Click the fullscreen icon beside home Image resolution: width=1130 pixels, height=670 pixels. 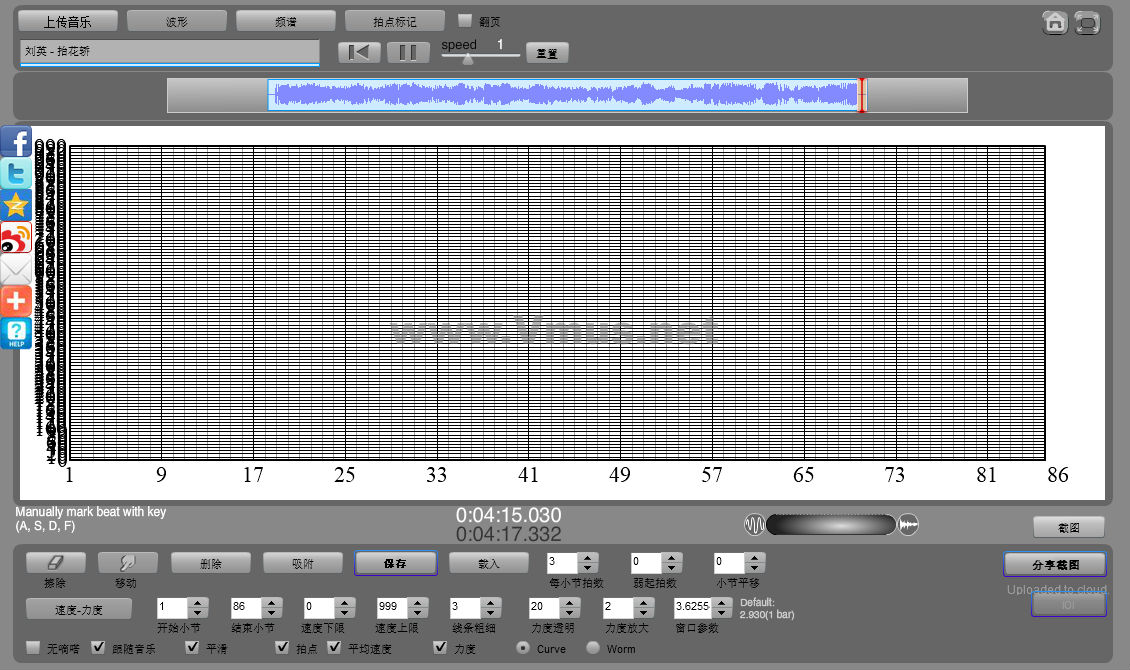pyautogui.click(x=1087, y=22)
